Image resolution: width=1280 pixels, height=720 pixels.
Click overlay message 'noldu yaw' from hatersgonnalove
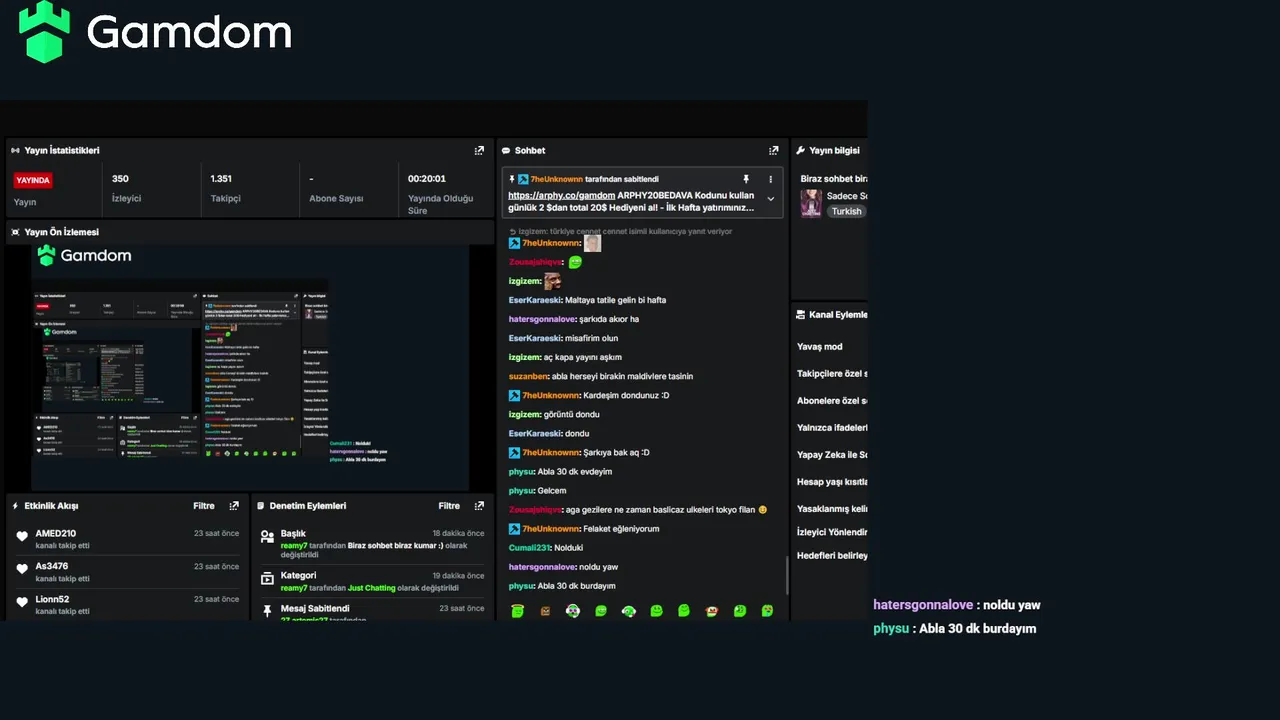(1011, 605)
